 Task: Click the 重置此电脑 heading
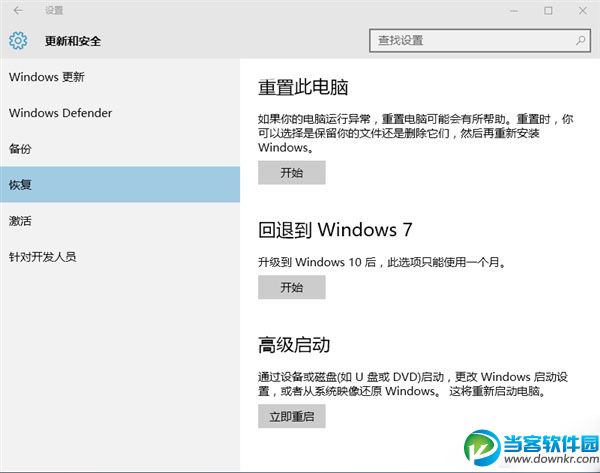pyautogui.click(x=303, y=87)
